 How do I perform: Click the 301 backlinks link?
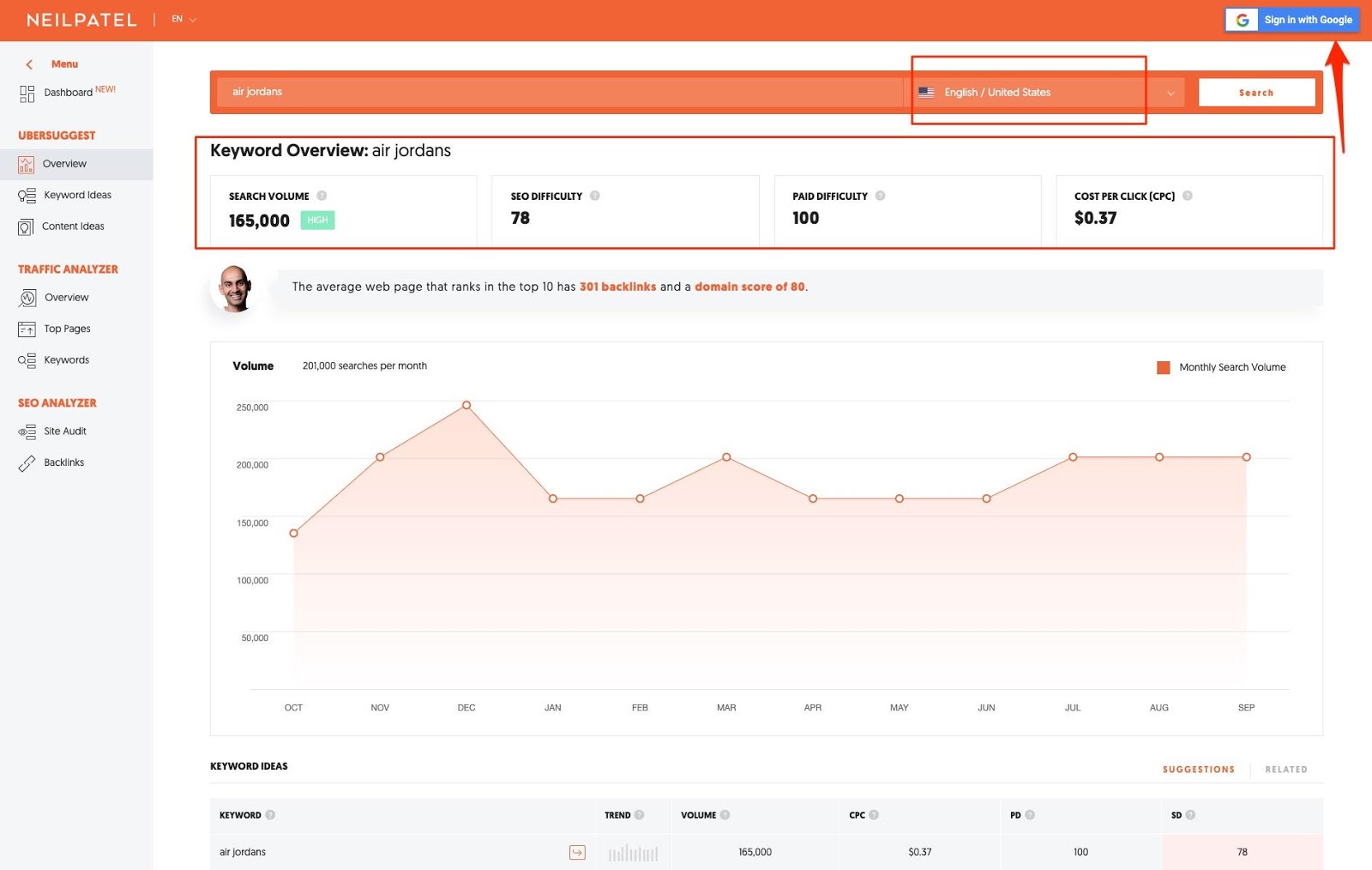click(x=617, y=287)
